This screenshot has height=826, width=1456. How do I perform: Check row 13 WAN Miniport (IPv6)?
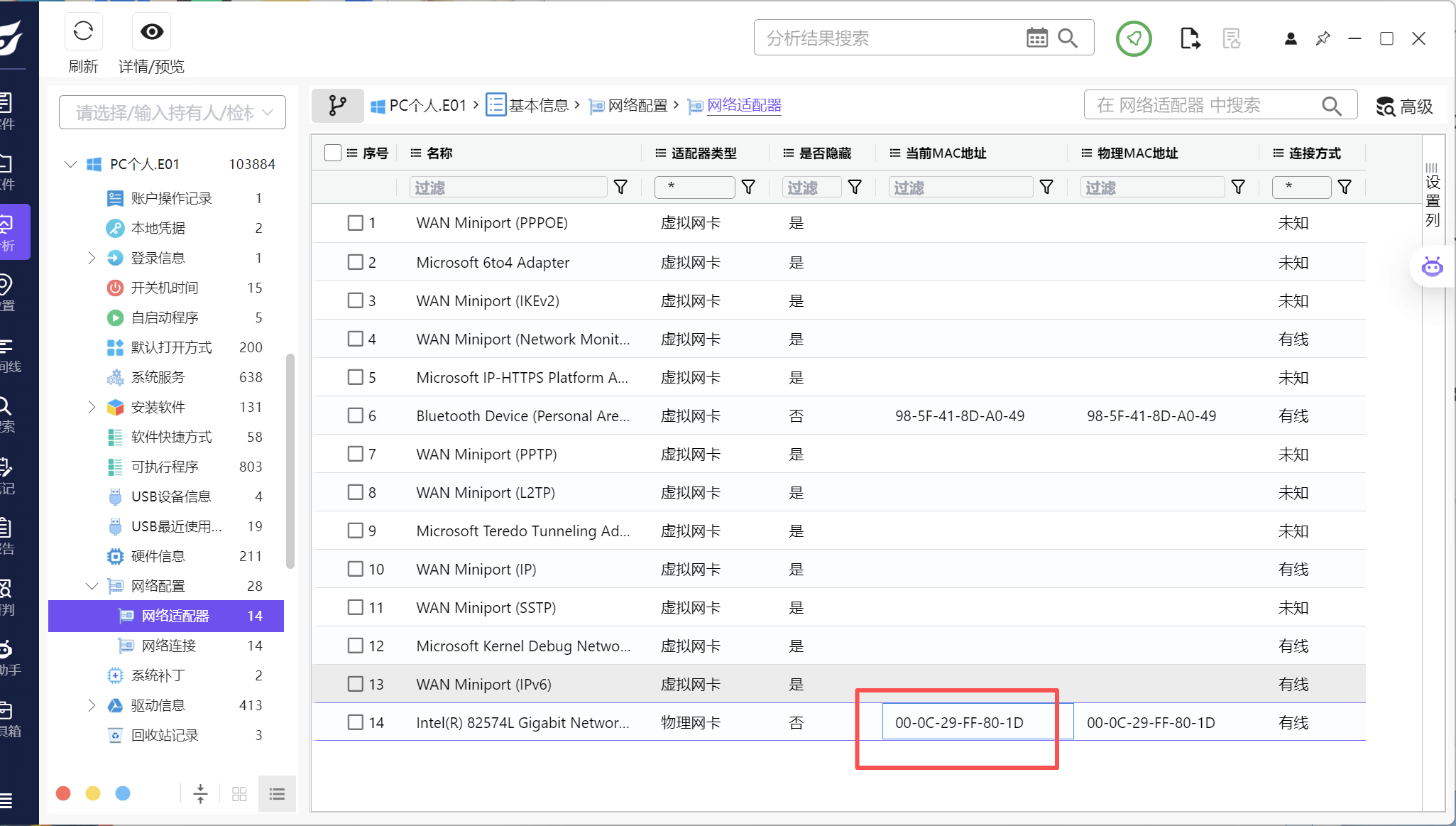356,684
